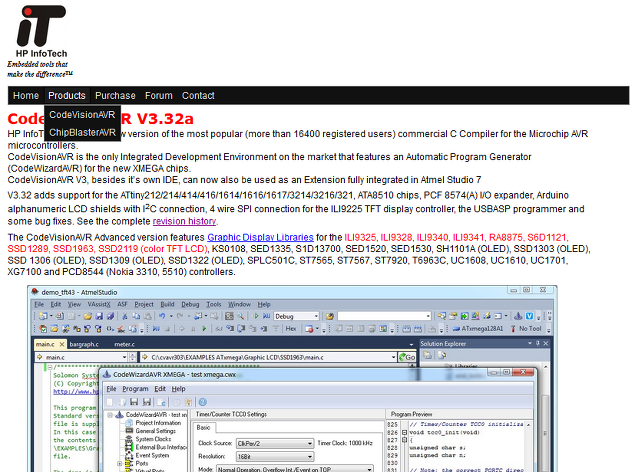Click the File menu in AtmelStudio

39,304
